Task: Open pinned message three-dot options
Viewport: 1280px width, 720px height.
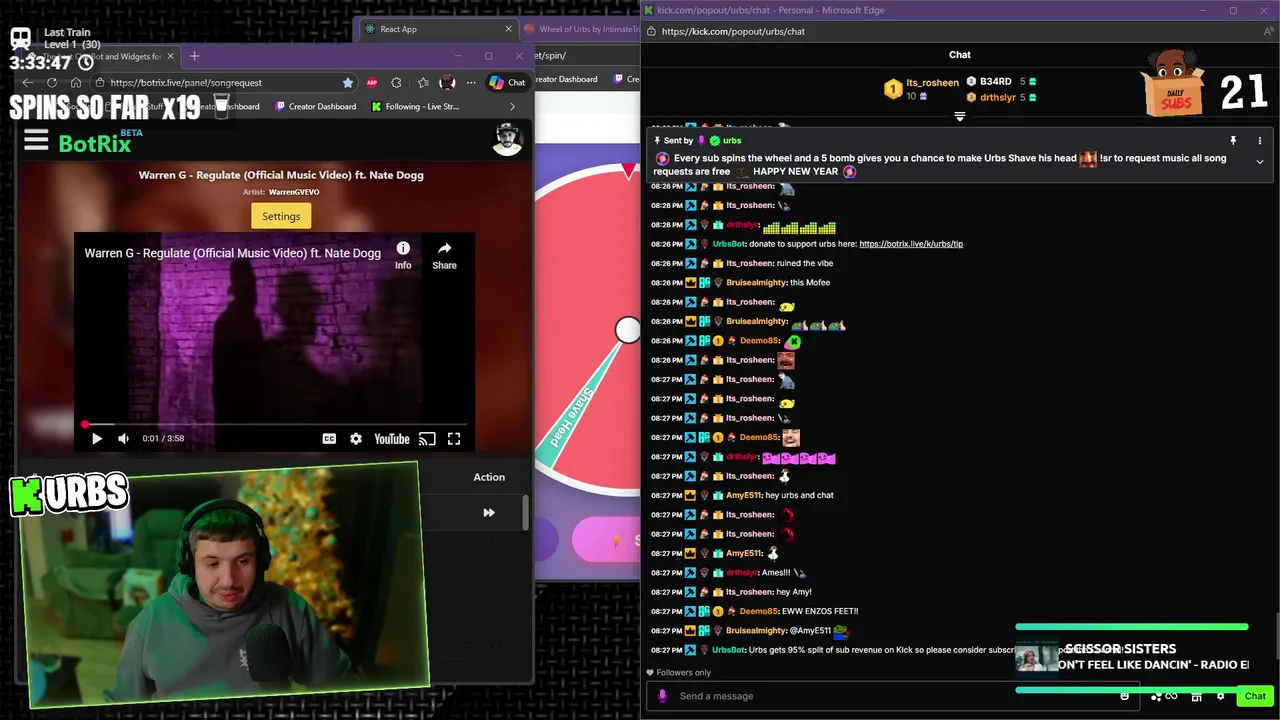Action: click(x=1259, y=141)
